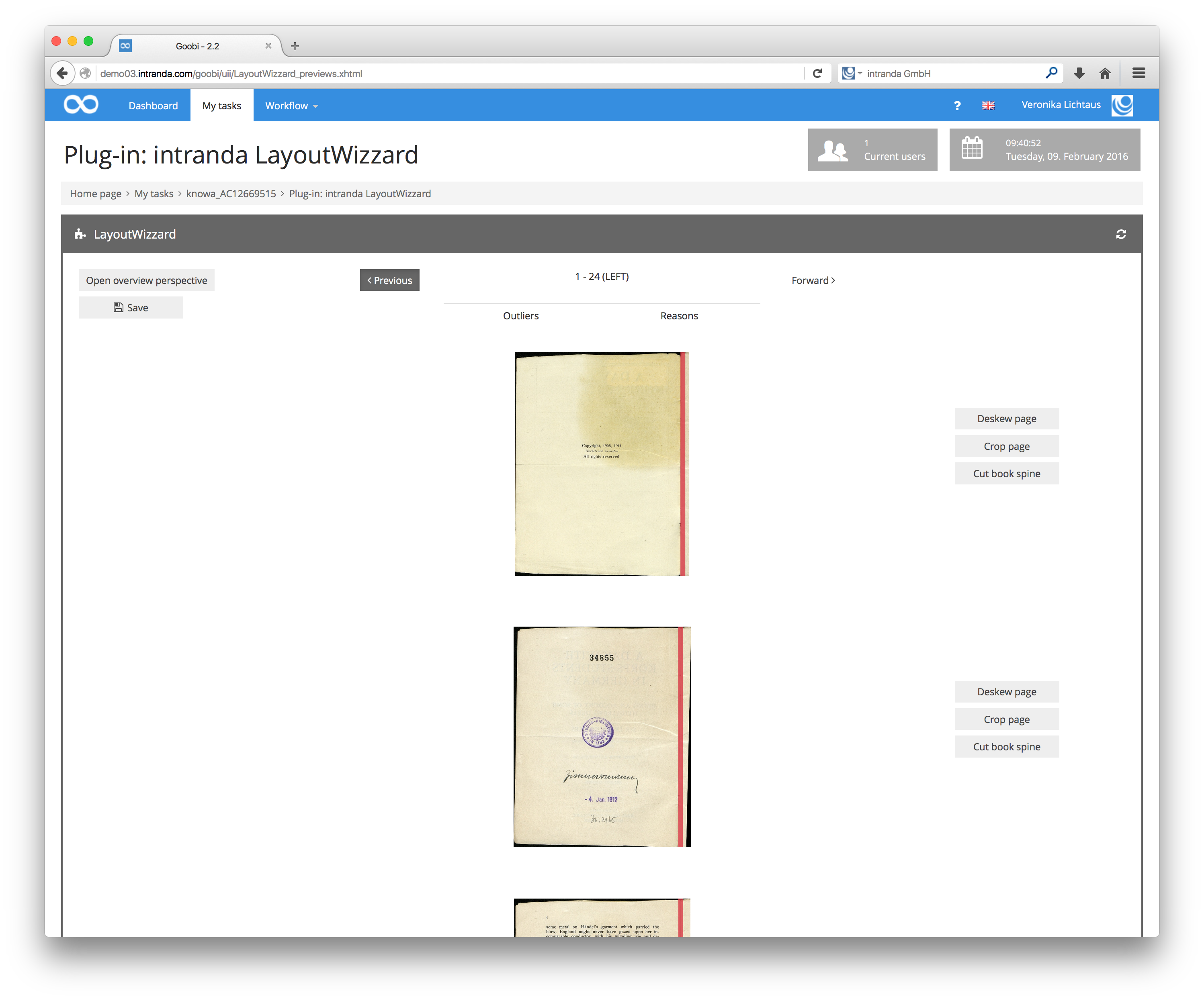Open the help question mark icon
The image size is (1204, 1001).
tap(957, 105)
